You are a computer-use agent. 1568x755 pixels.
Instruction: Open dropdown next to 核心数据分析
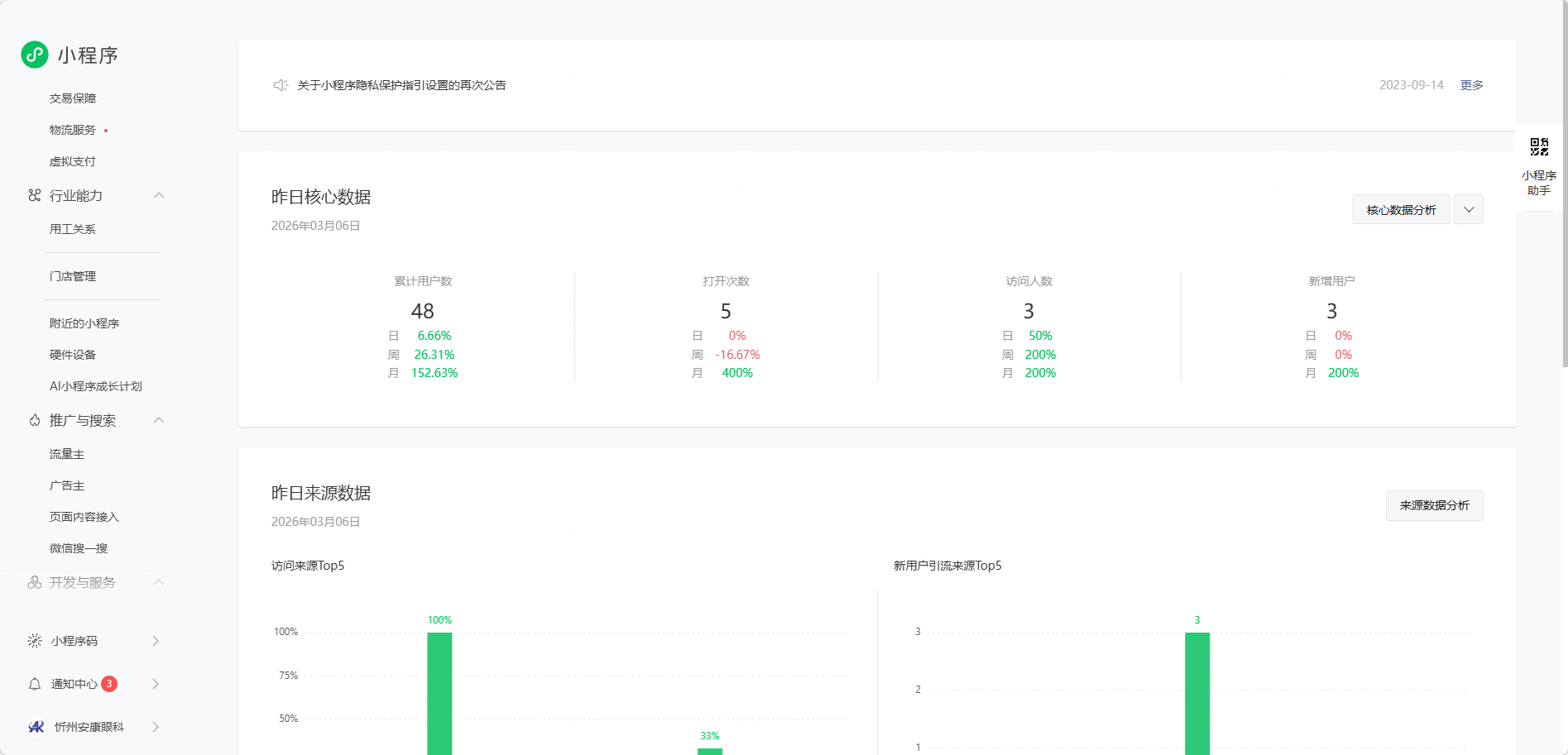[x=1469, y=209]
